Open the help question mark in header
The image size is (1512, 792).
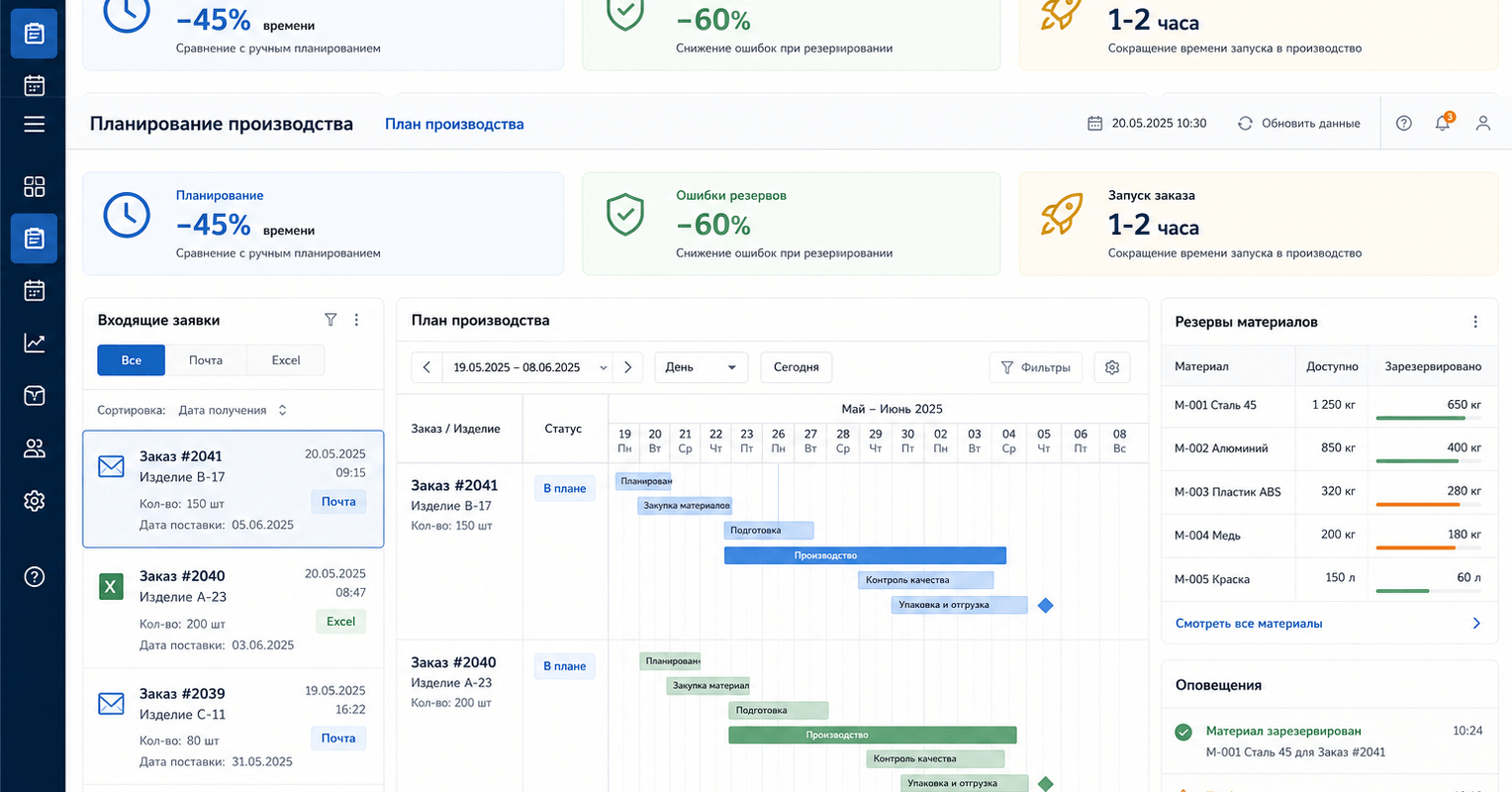(x=1403, y=123)
